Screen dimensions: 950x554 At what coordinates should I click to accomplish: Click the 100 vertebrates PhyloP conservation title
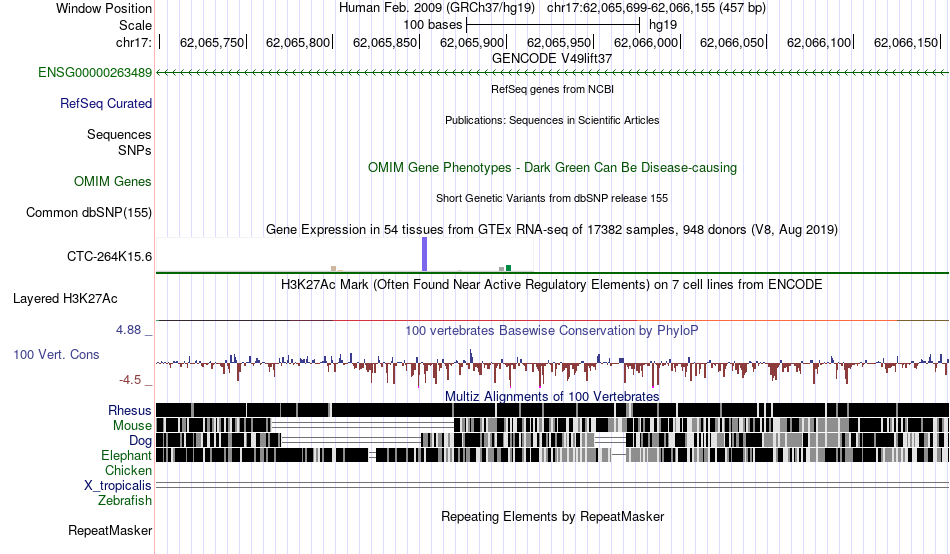point(552,331)
